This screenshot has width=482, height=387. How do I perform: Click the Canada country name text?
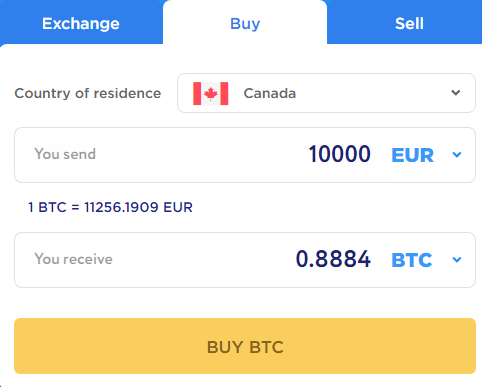tap(270, 93)
